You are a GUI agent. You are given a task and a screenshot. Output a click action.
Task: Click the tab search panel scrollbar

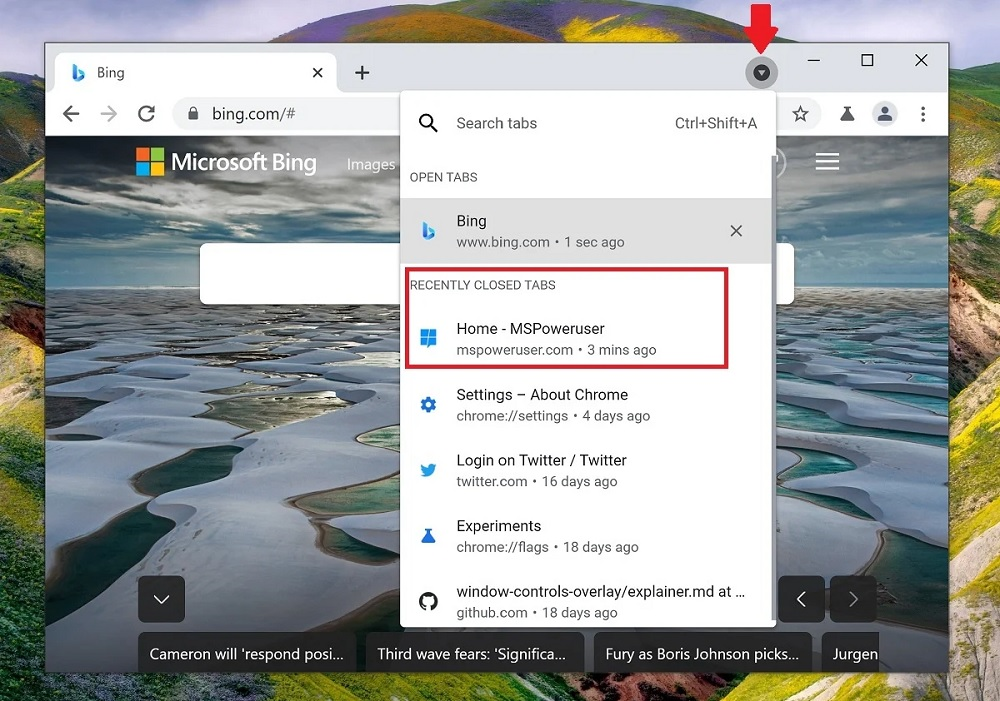774,387
